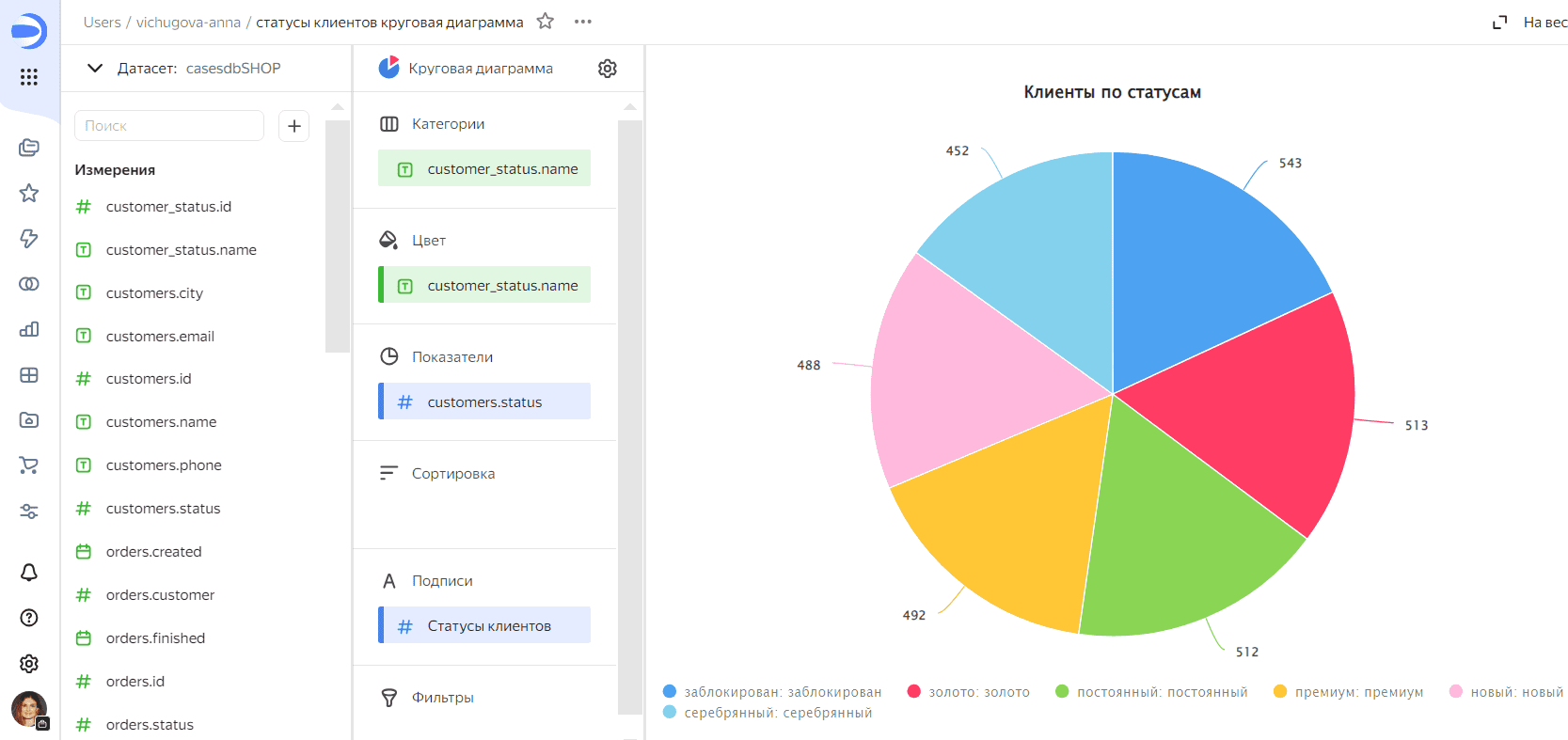Open the three-dots more actions menu
1568x740 pixels.
tap(583, 22)
